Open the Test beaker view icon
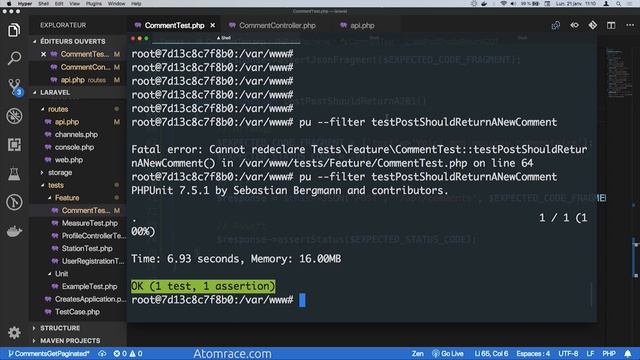The image size is (640, 360). (x=14, y=173)
